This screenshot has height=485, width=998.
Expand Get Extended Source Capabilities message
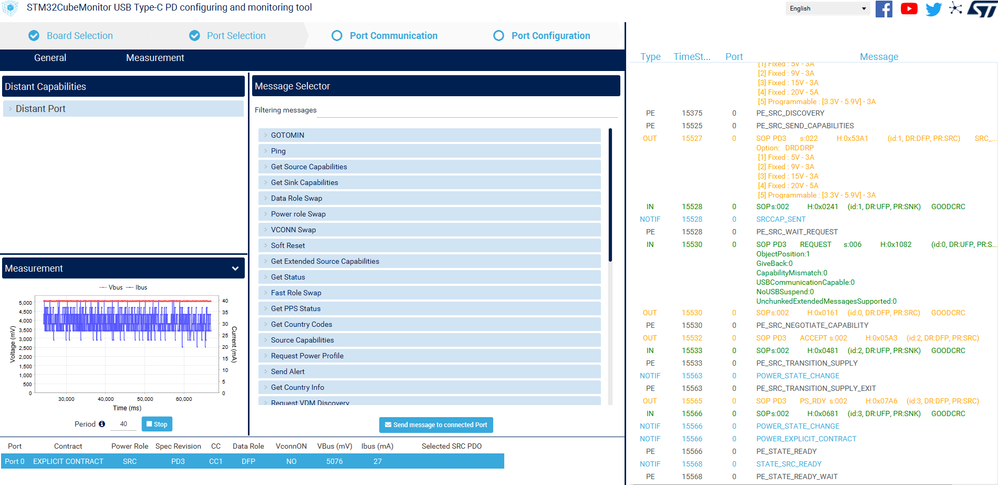coord(430,262)
